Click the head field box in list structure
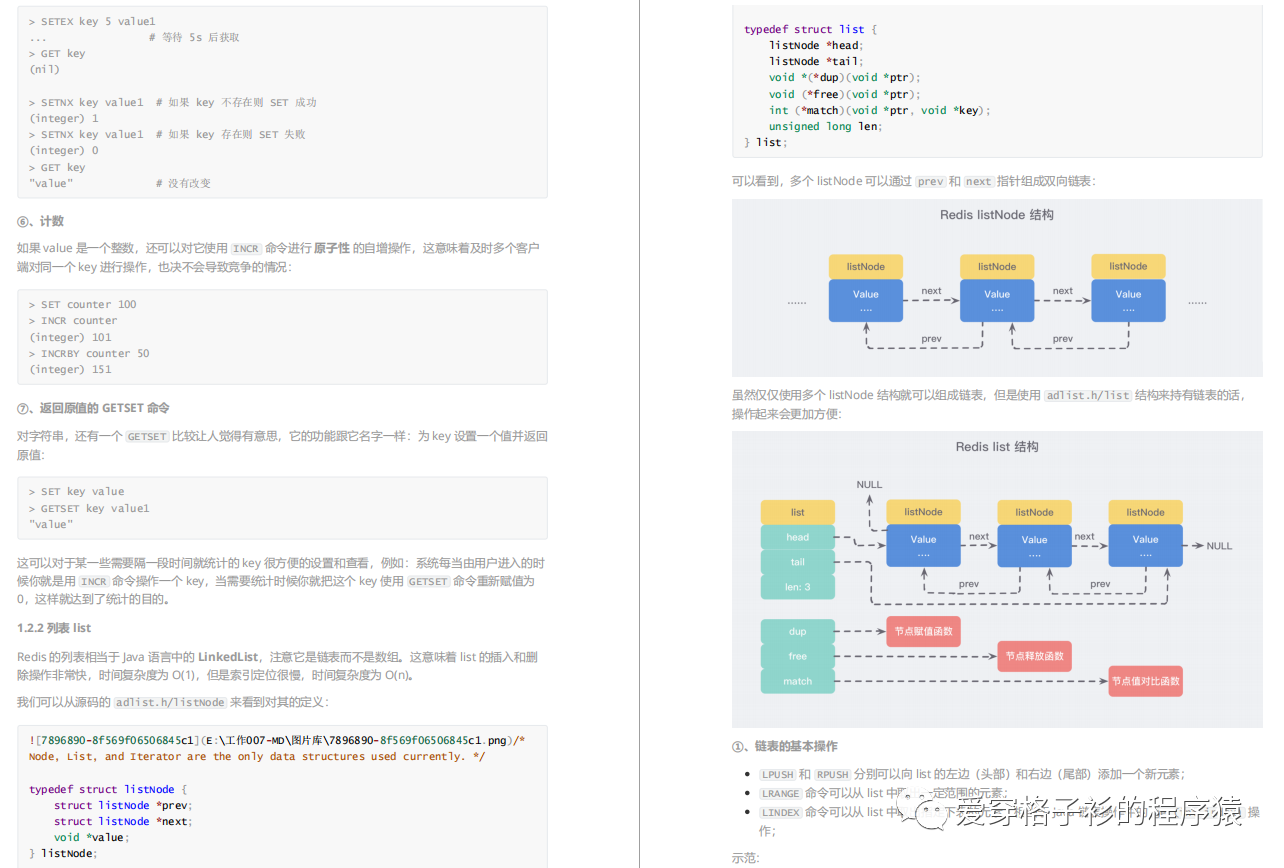The image size is (1284, 868). 797,537
